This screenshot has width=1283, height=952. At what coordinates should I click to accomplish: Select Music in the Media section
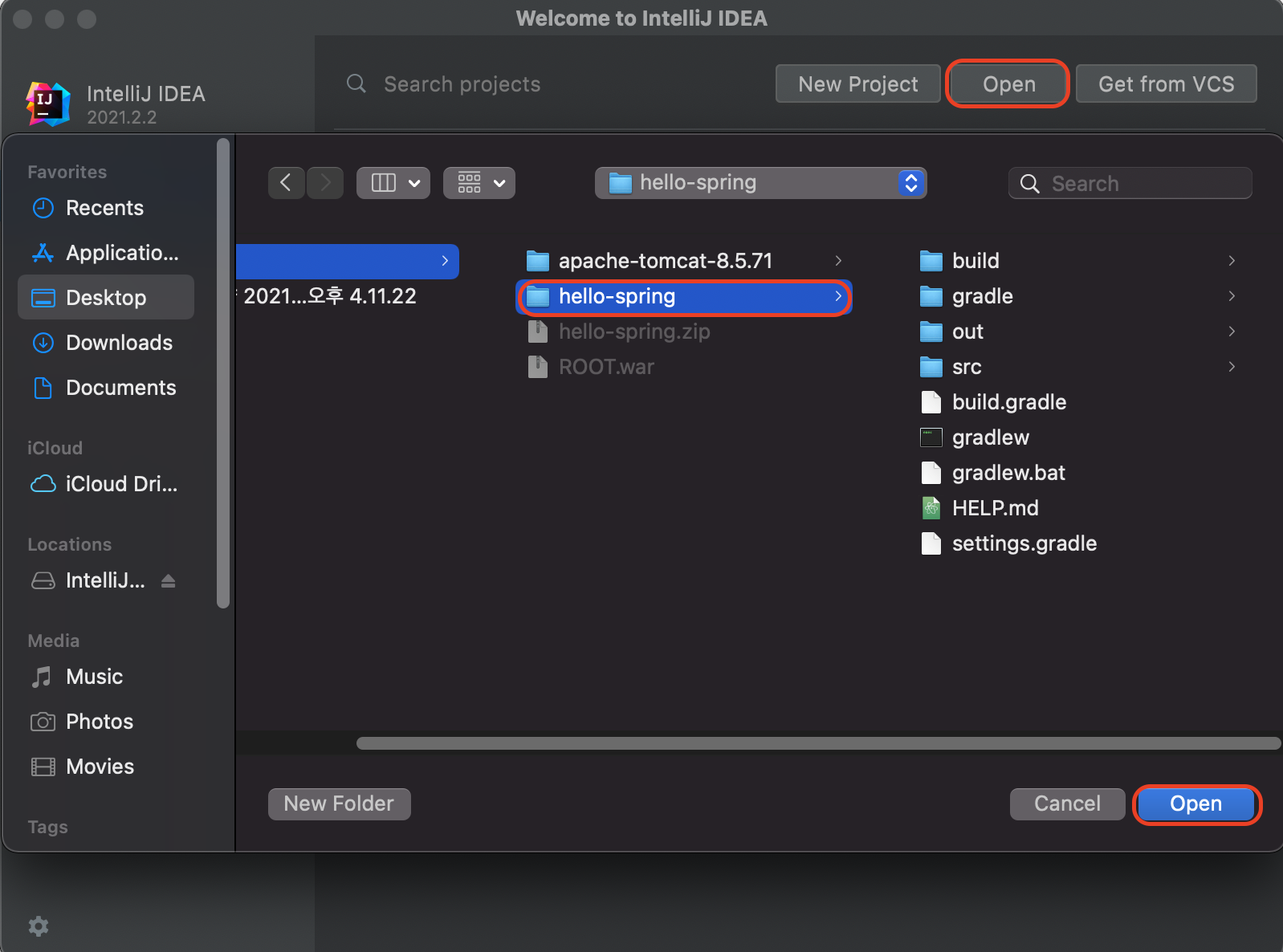[105, 677]
